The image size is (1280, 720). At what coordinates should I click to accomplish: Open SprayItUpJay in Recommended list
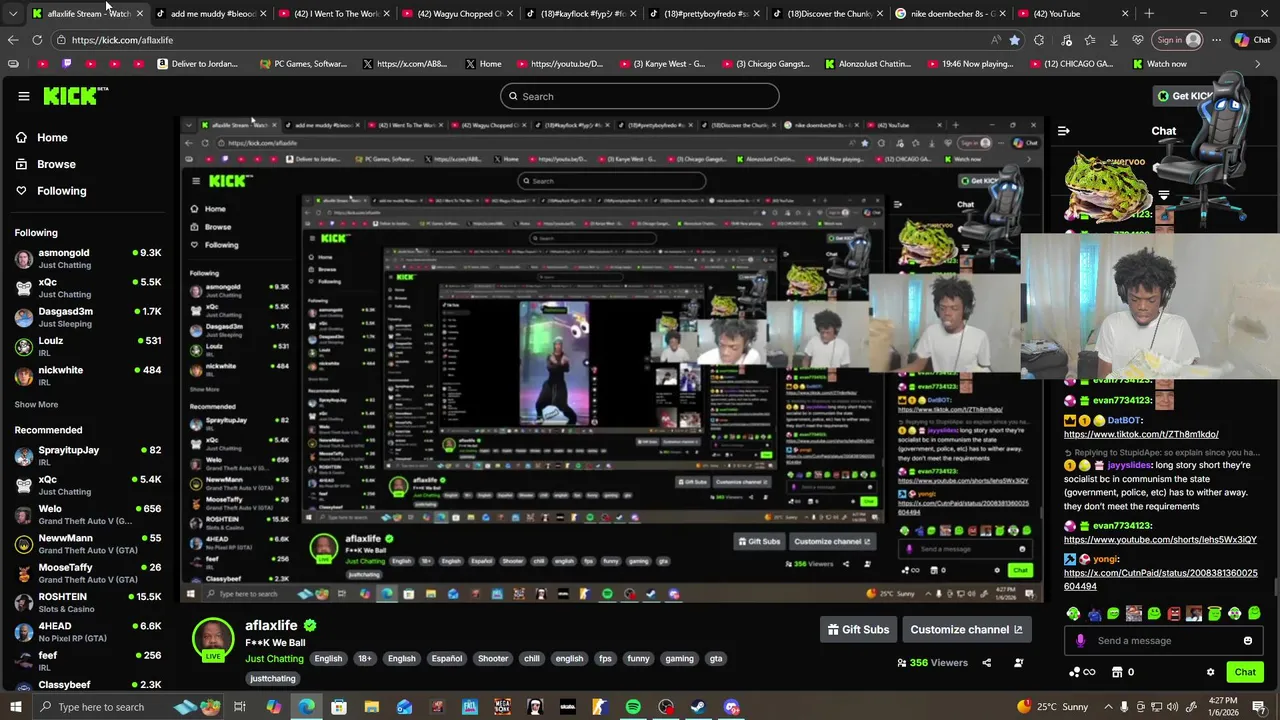(88, 456)
